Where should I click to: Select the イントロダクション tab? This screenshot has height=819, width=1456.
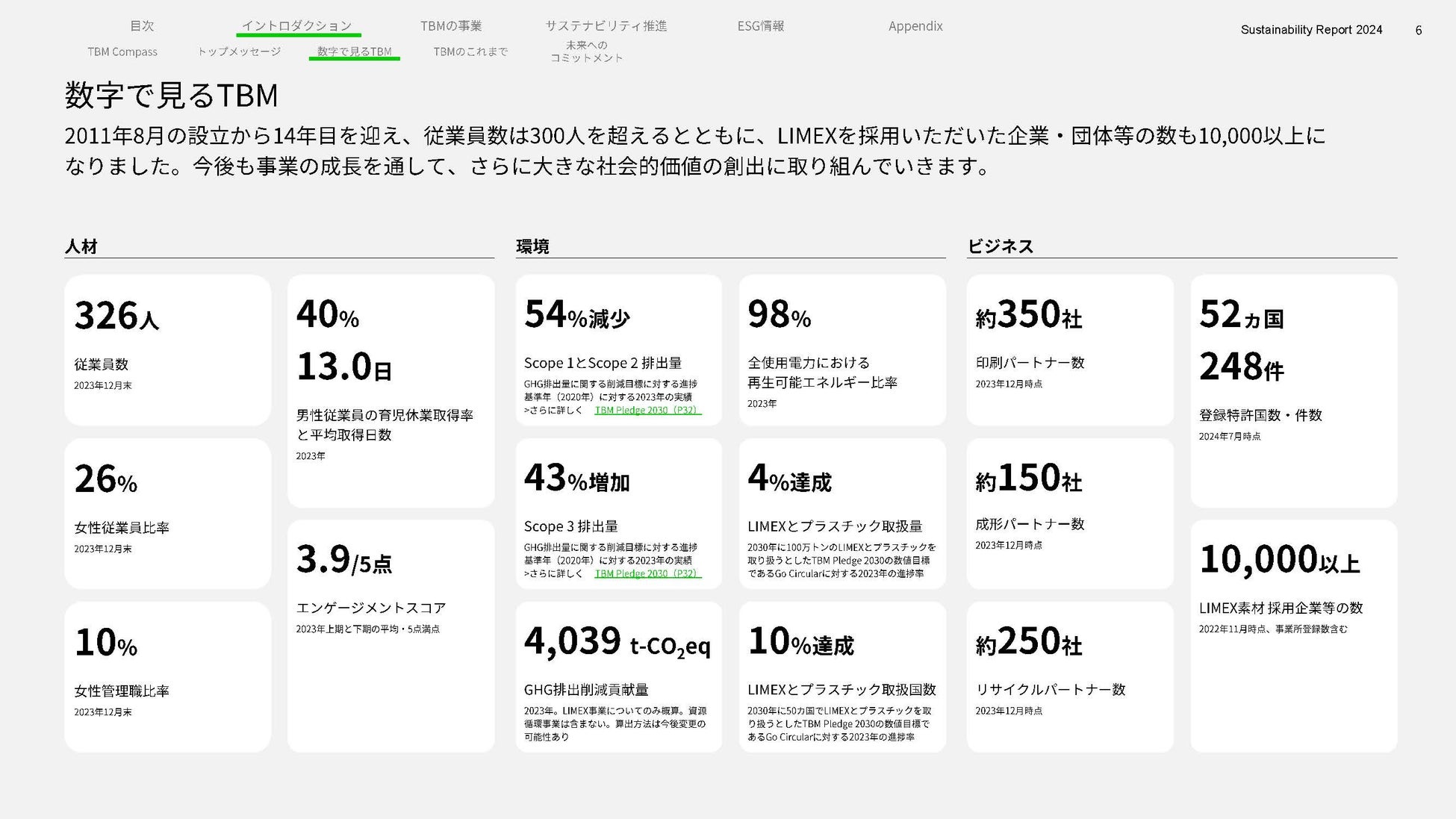pyautogui.click(x=297, y=26)
